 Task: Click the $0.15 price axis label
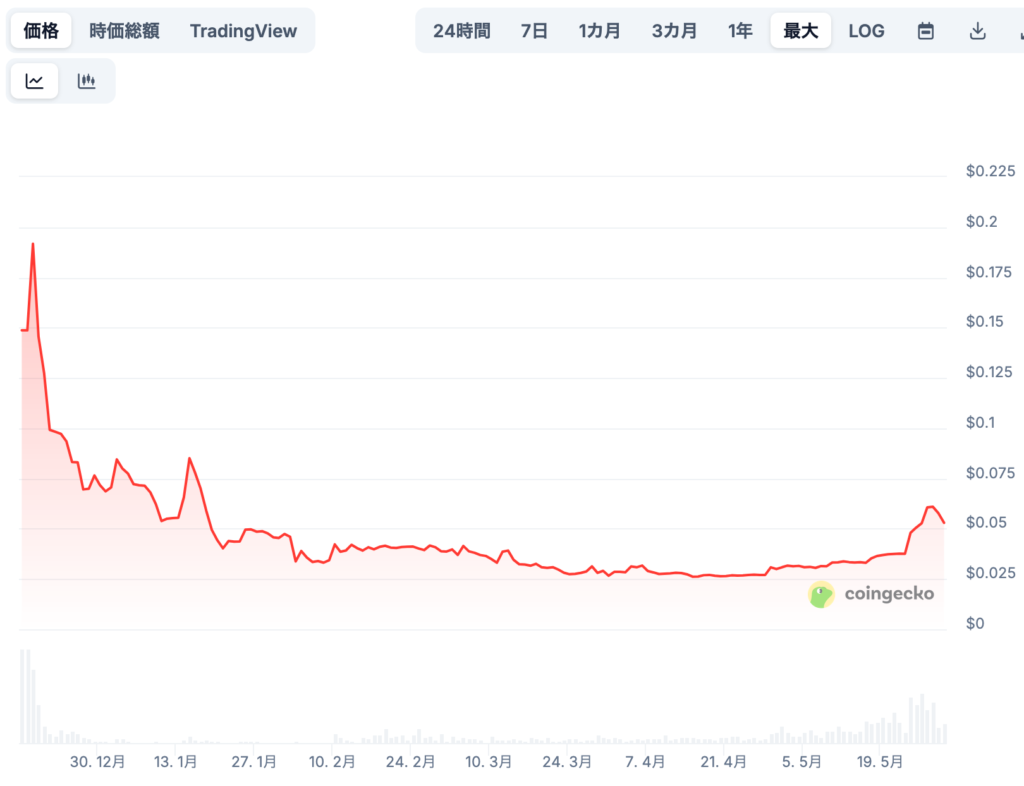(x=984, y=322)
